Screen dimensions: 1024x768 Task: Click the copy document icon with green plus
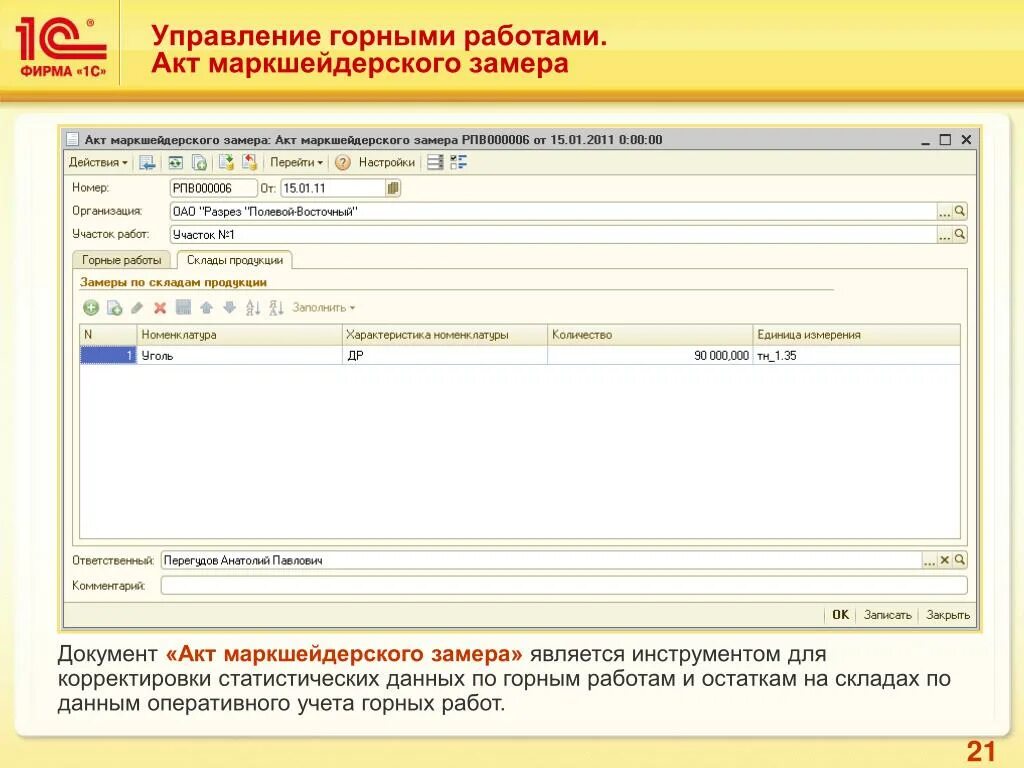[x=199, y=163]
